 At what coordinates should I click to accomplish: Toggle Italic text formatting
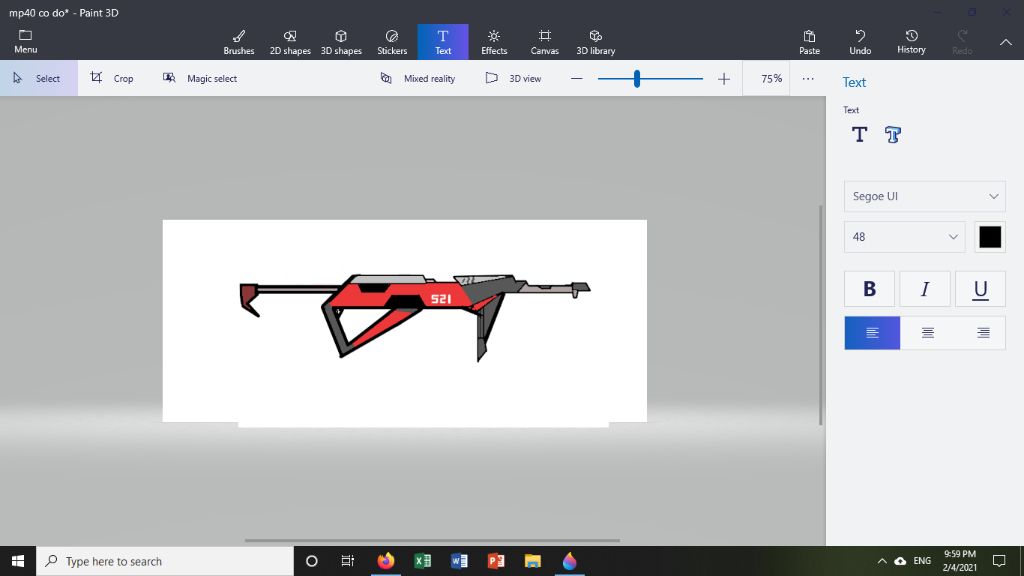pos(925,289)
